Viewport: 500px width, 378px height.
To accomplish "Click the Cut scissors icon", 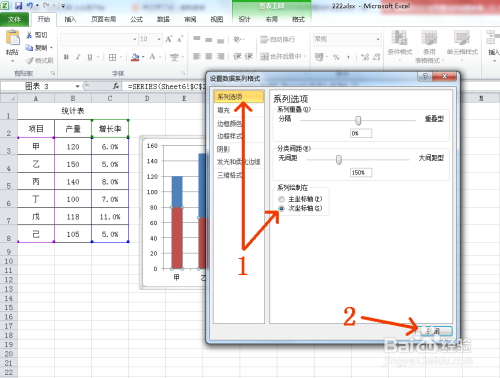I will tap(29, 35).
